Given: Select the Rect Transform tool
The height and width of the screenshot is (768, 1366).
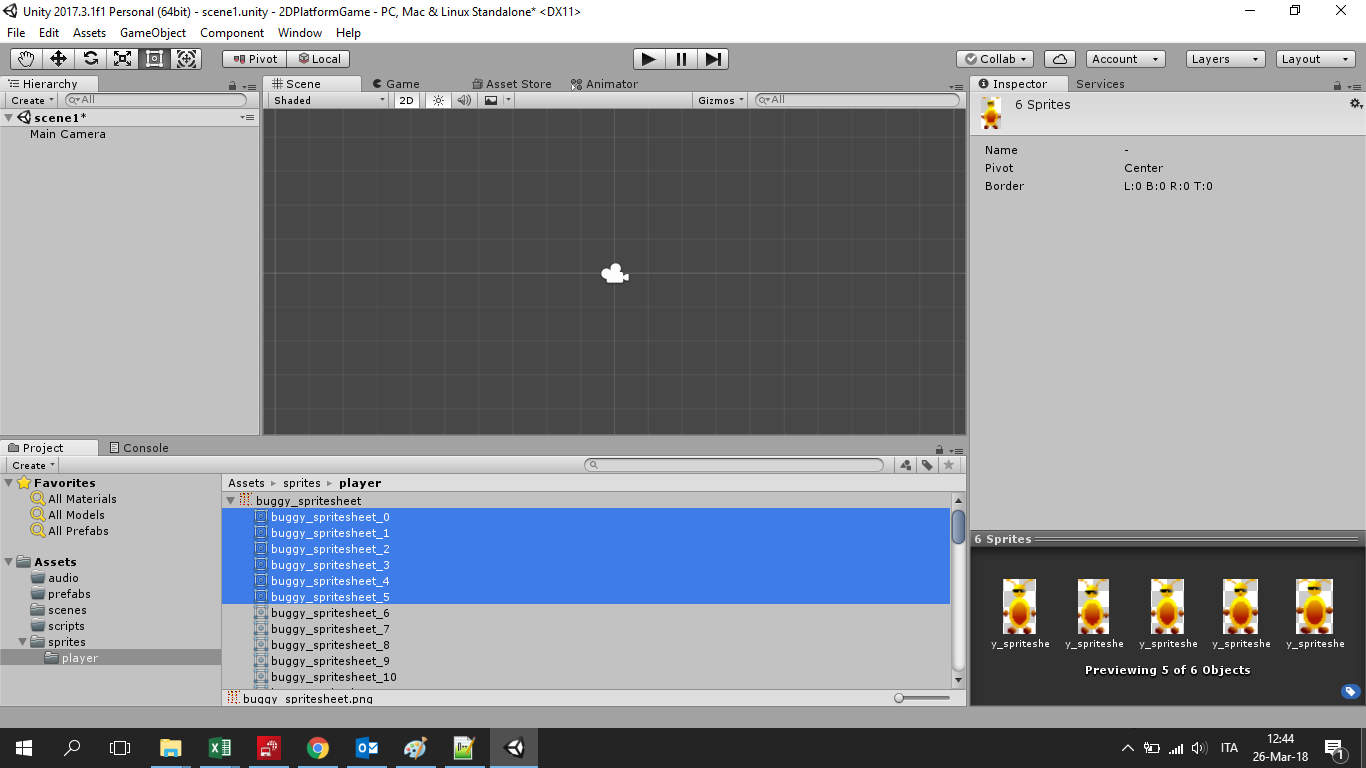Looking at the screenshot, I should click(x=154, y=59).
